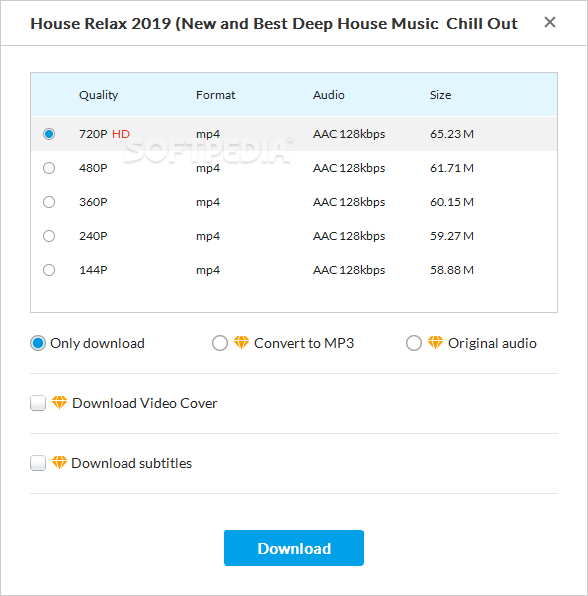Click AAC 128kbps in the 240P row
Image resolution: width=588 pixels, height=596 pixels.
(349, 236)
